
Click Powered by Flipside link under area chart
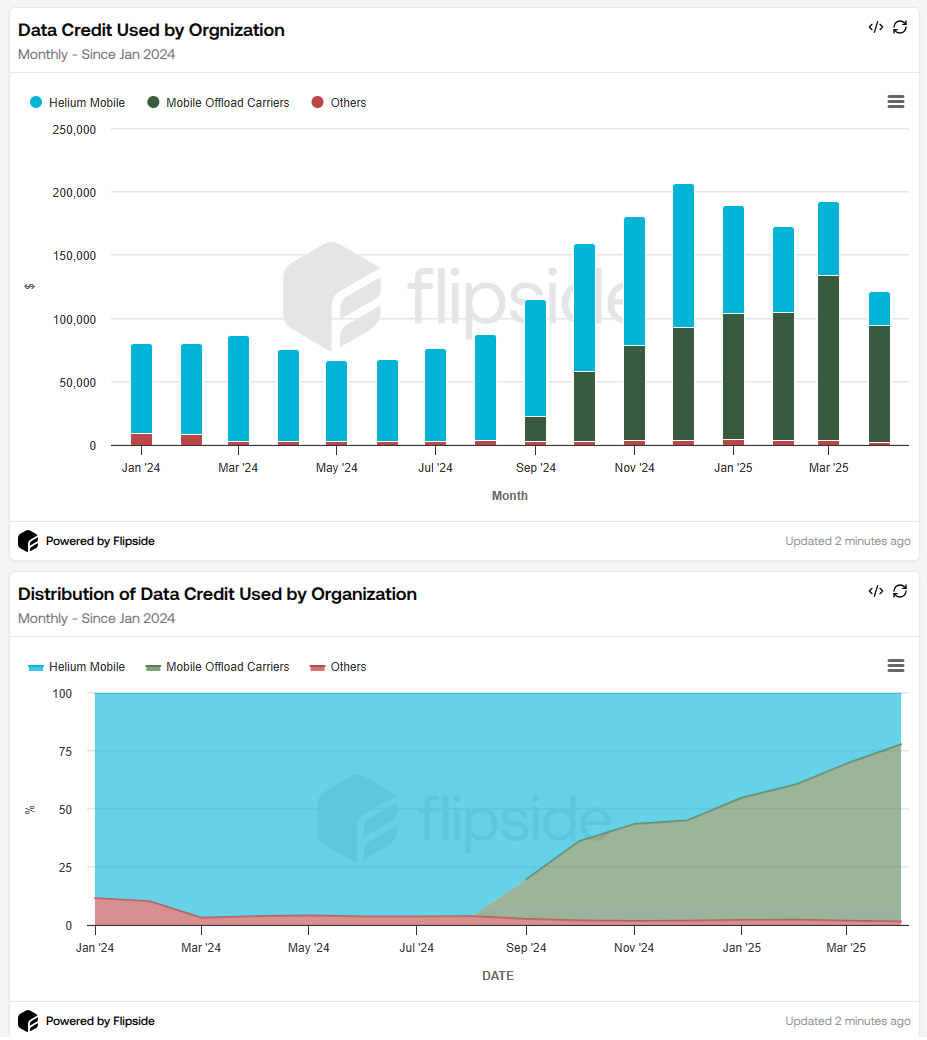100,1021
